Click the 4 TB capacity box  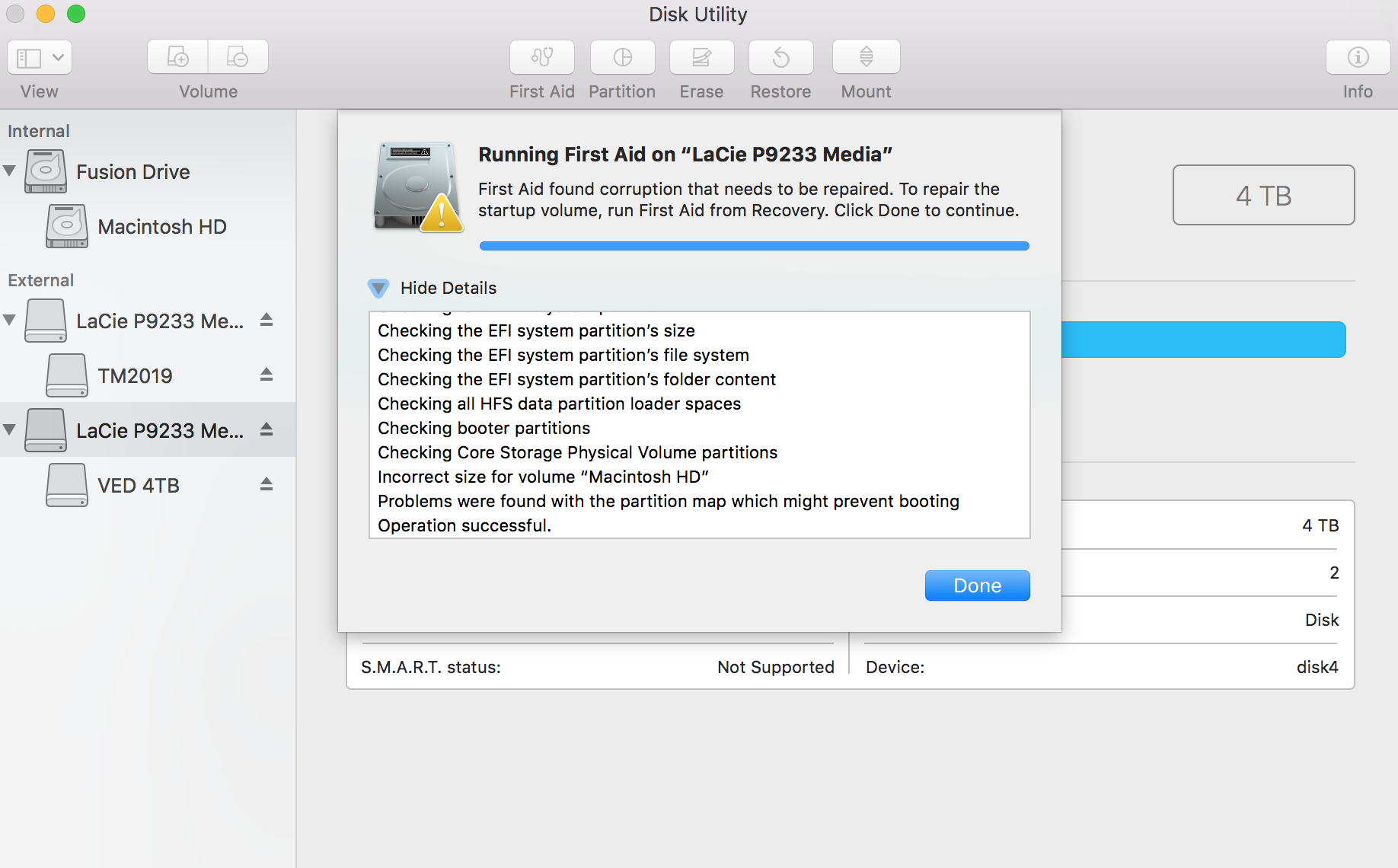tap(1263, 195)
